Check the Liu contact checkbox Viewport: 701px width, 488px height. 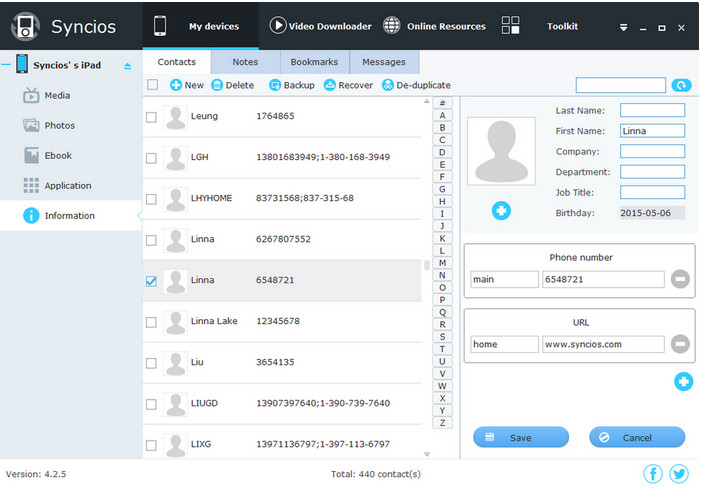pos(151,363)
